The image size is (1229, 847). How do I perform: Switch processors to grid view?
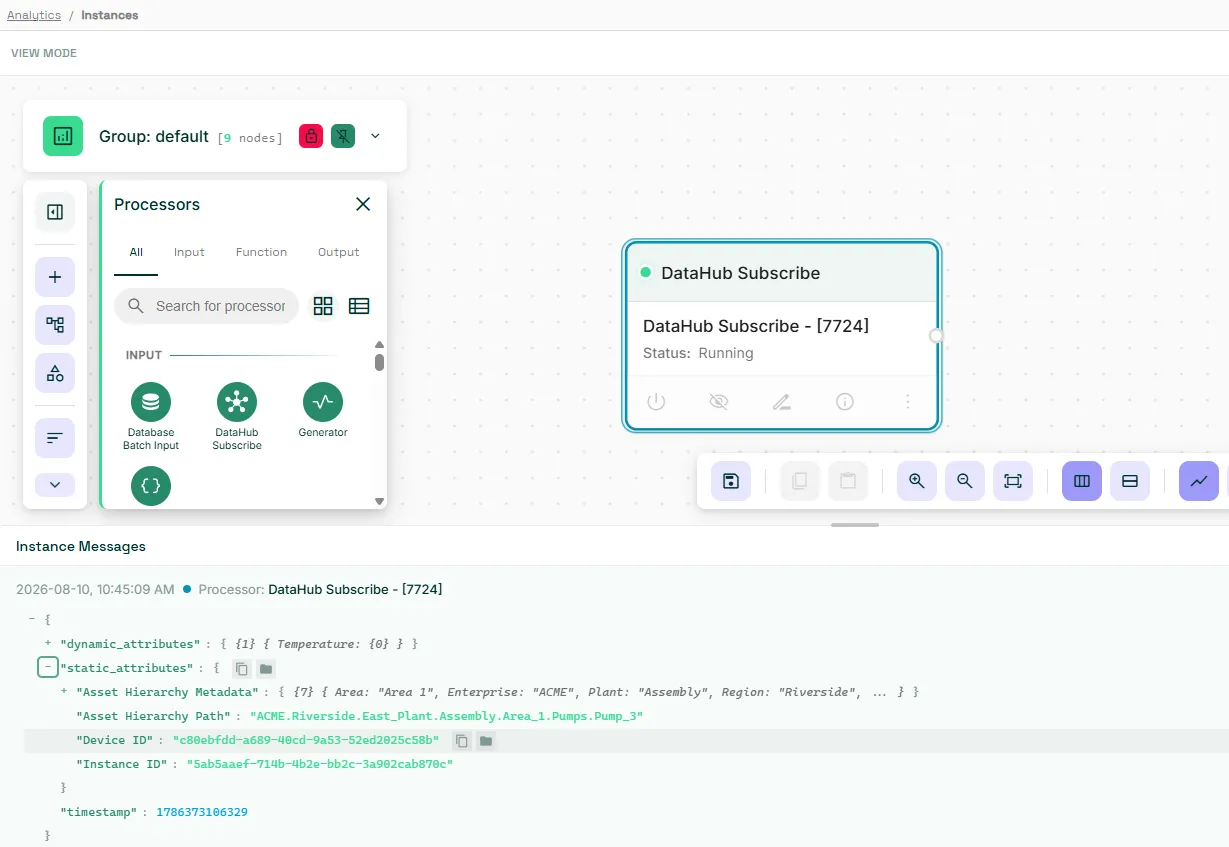coord(323,306)
